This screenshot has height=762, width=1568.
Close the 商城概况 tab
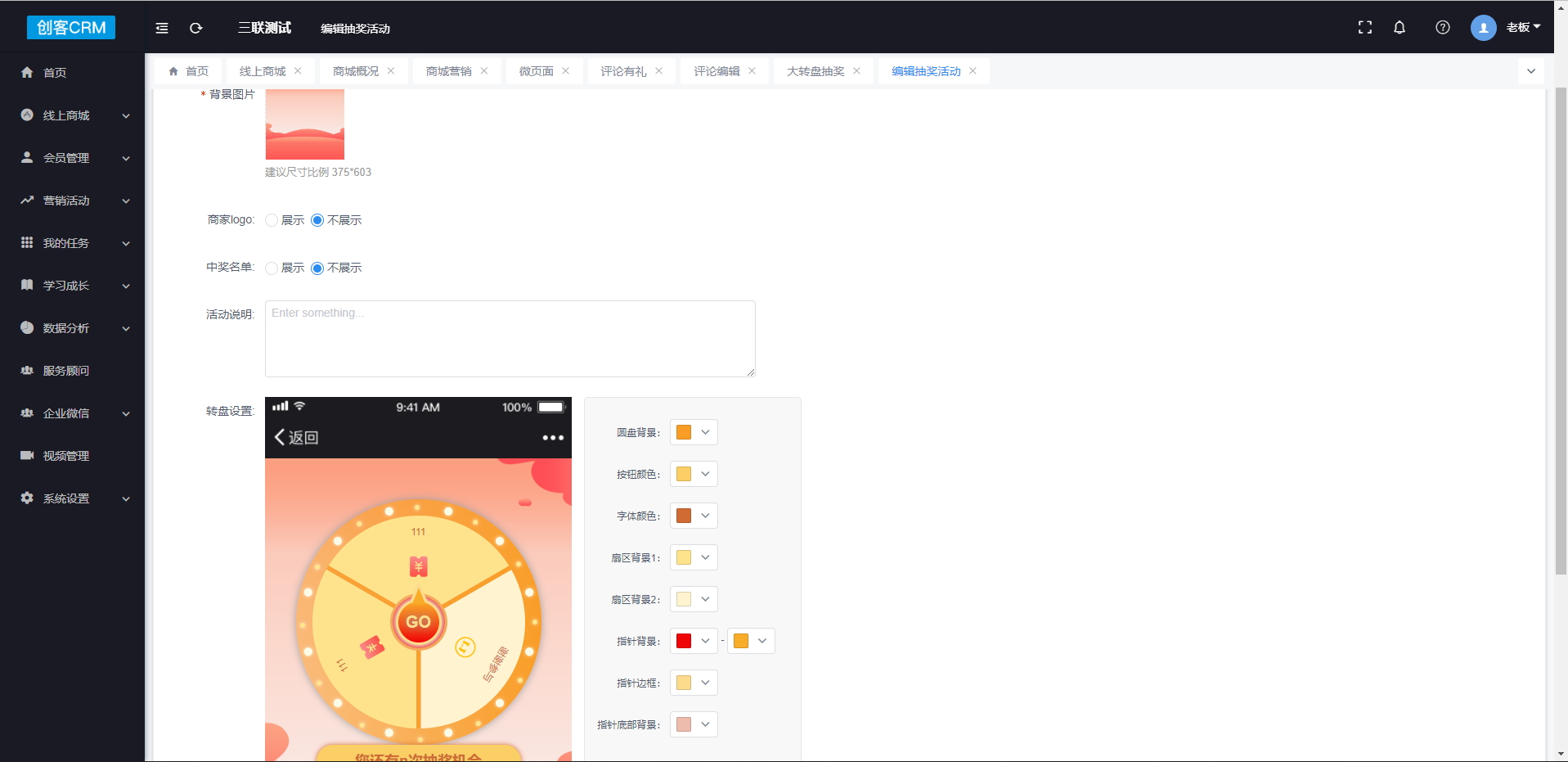tap(391, 71)
